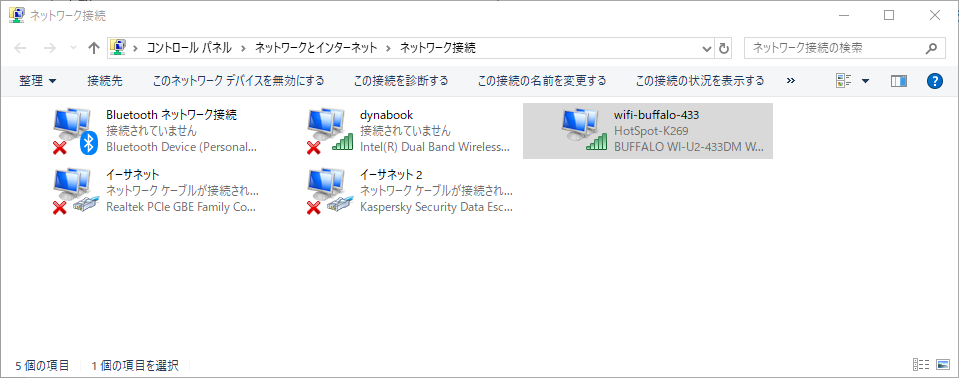
Task: Click the forward navigation arrow
Action: [x=50, y=48]
